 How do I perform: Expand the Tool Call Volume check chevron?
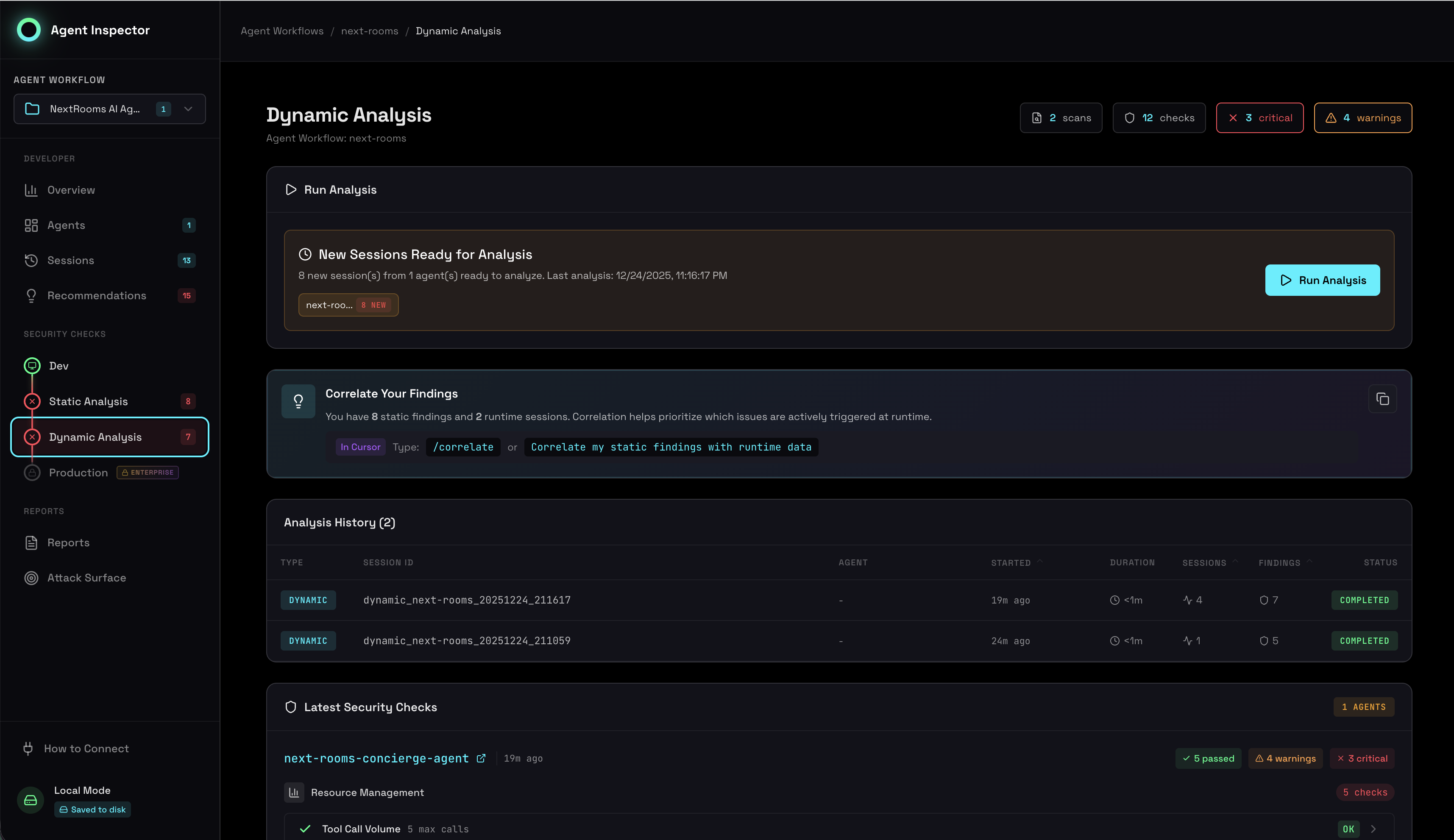click(1373, 829)
